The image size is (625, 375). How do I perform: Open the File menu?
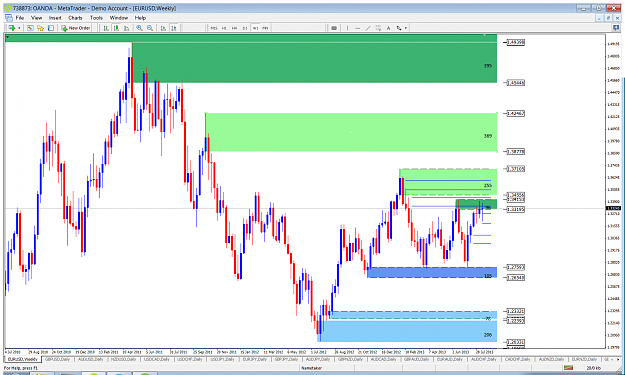coord(20,18)
